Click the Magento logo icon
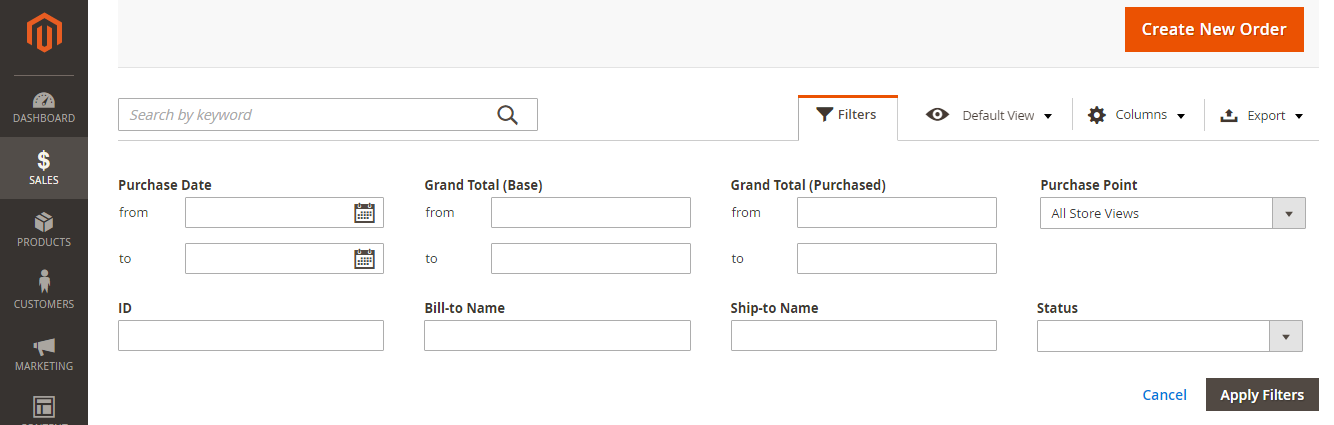Image resolution: width=1334 pixels, height=425 pixels. click(x=44, y=33)
